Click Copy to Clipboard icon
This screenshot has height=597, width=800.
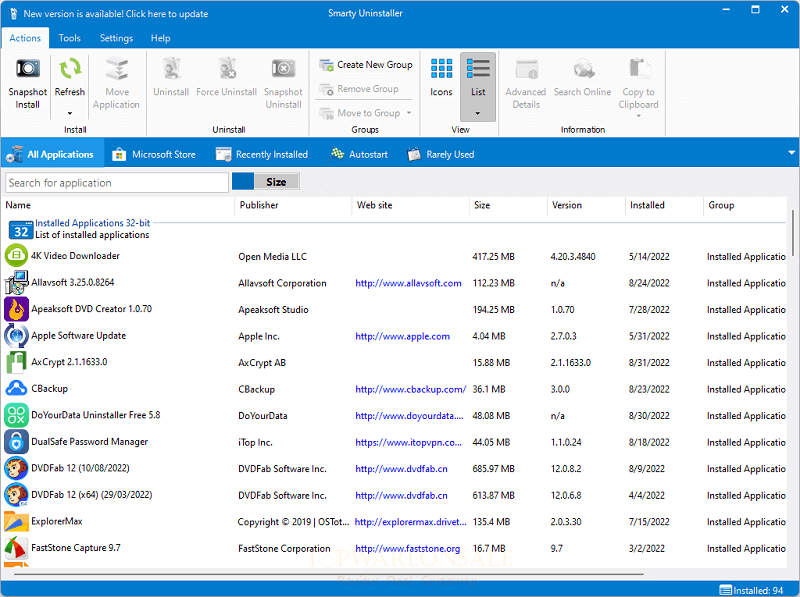(639, 69)
